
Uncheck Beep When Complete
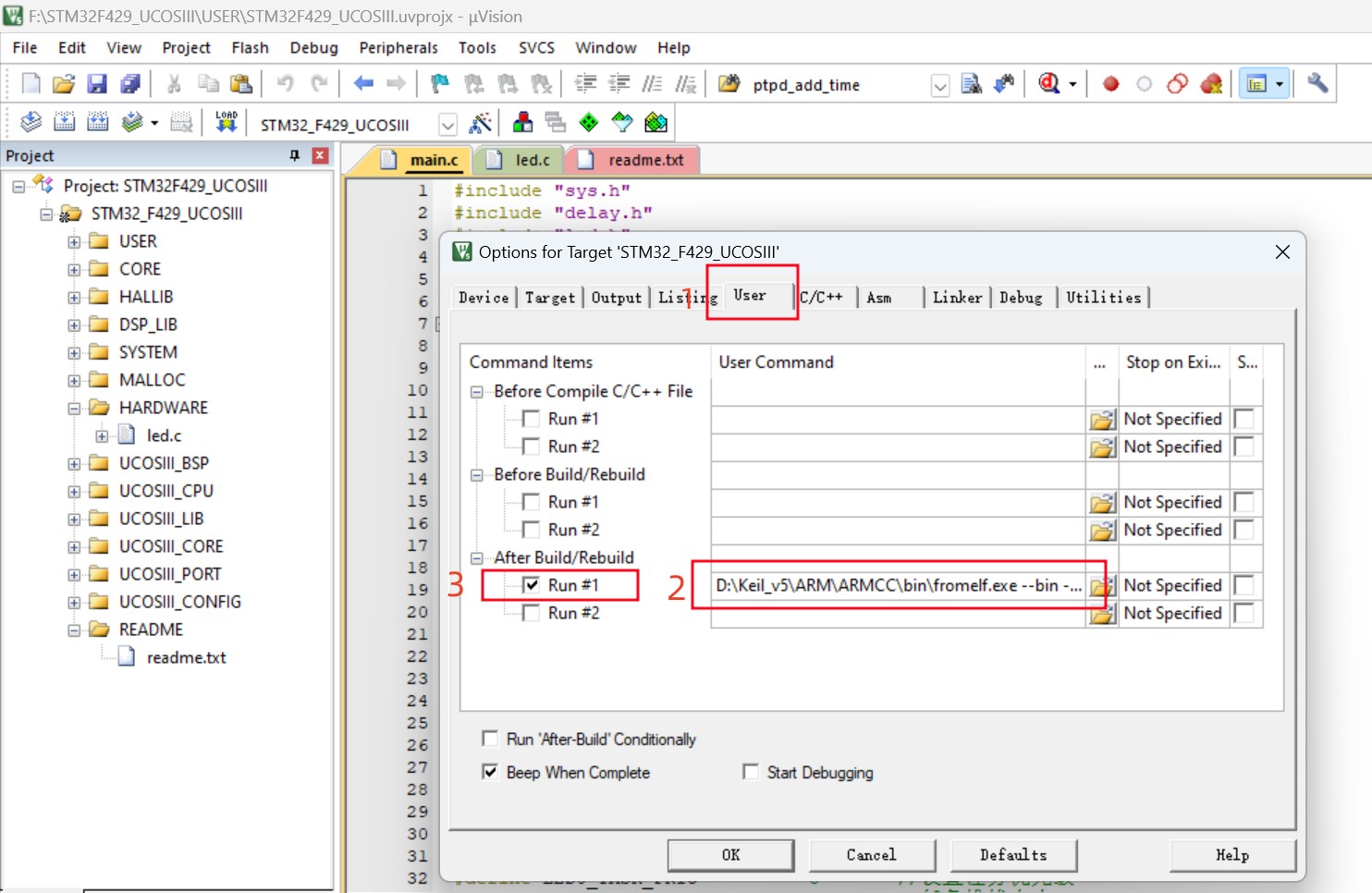490,772
